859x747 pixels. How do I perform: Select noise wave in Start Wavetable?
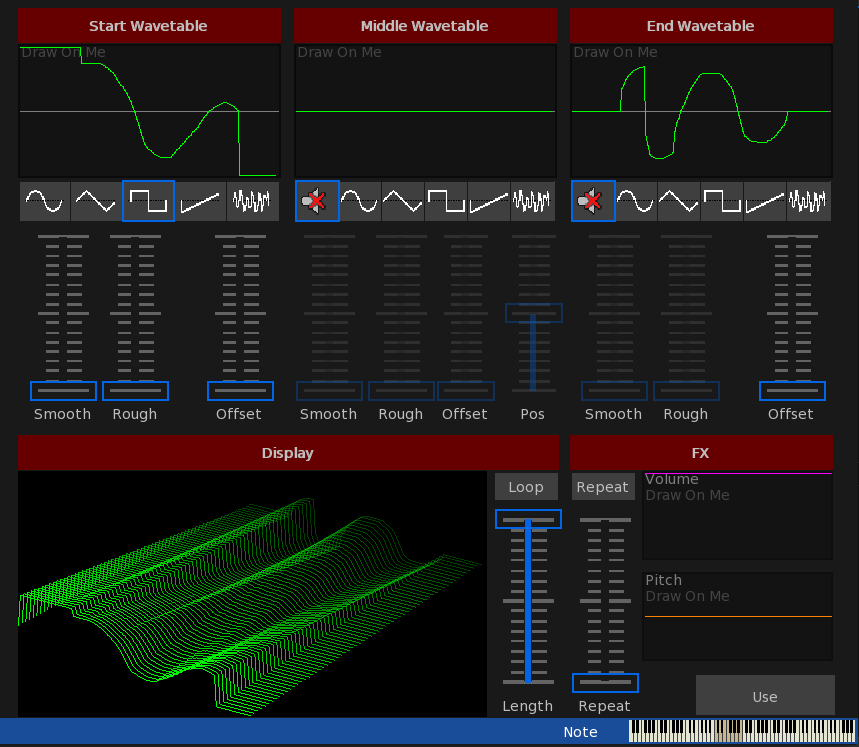252,201
